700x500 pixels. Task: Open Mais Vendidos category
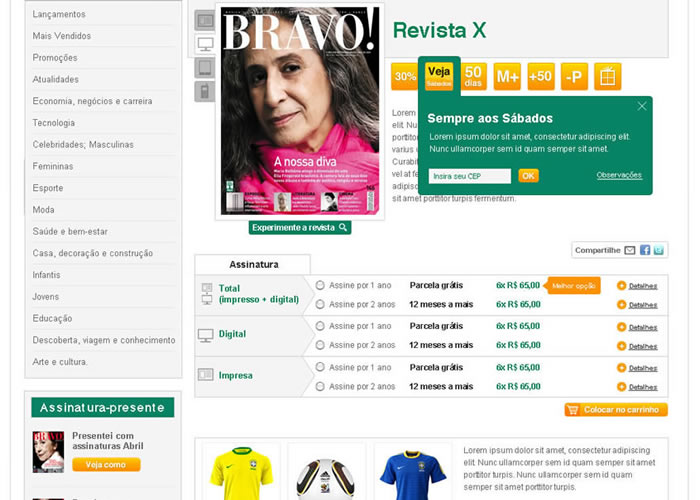[62, 36]
